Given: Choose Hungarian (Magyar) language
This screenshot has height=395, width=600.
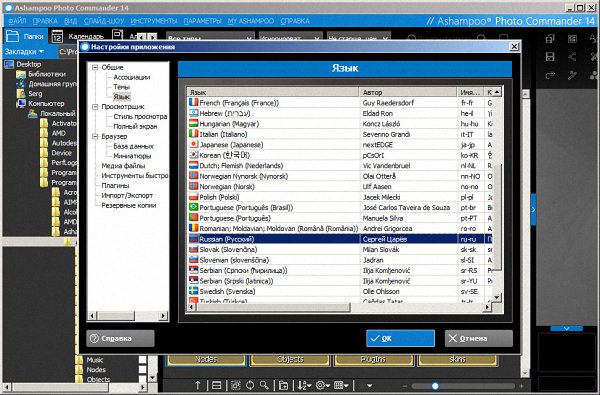Looking at the screenshot, I should coord(340,124).
